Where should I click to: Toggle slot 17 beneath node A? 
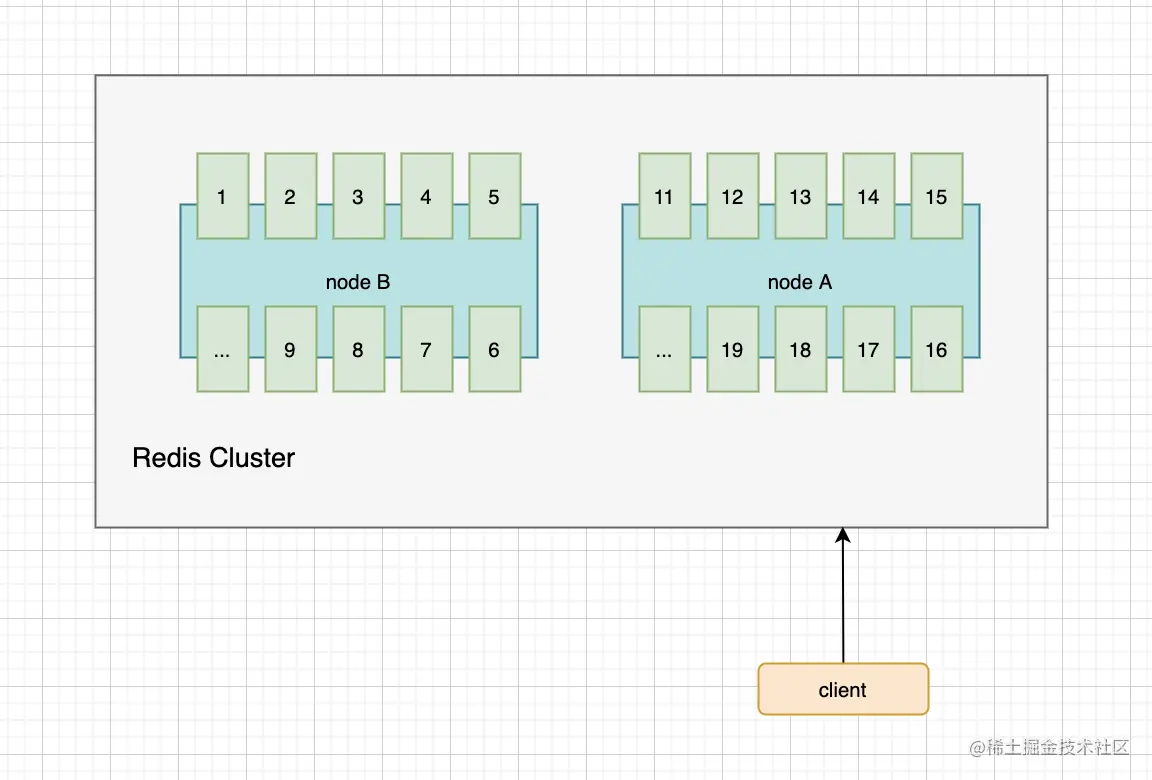(868, 350)
